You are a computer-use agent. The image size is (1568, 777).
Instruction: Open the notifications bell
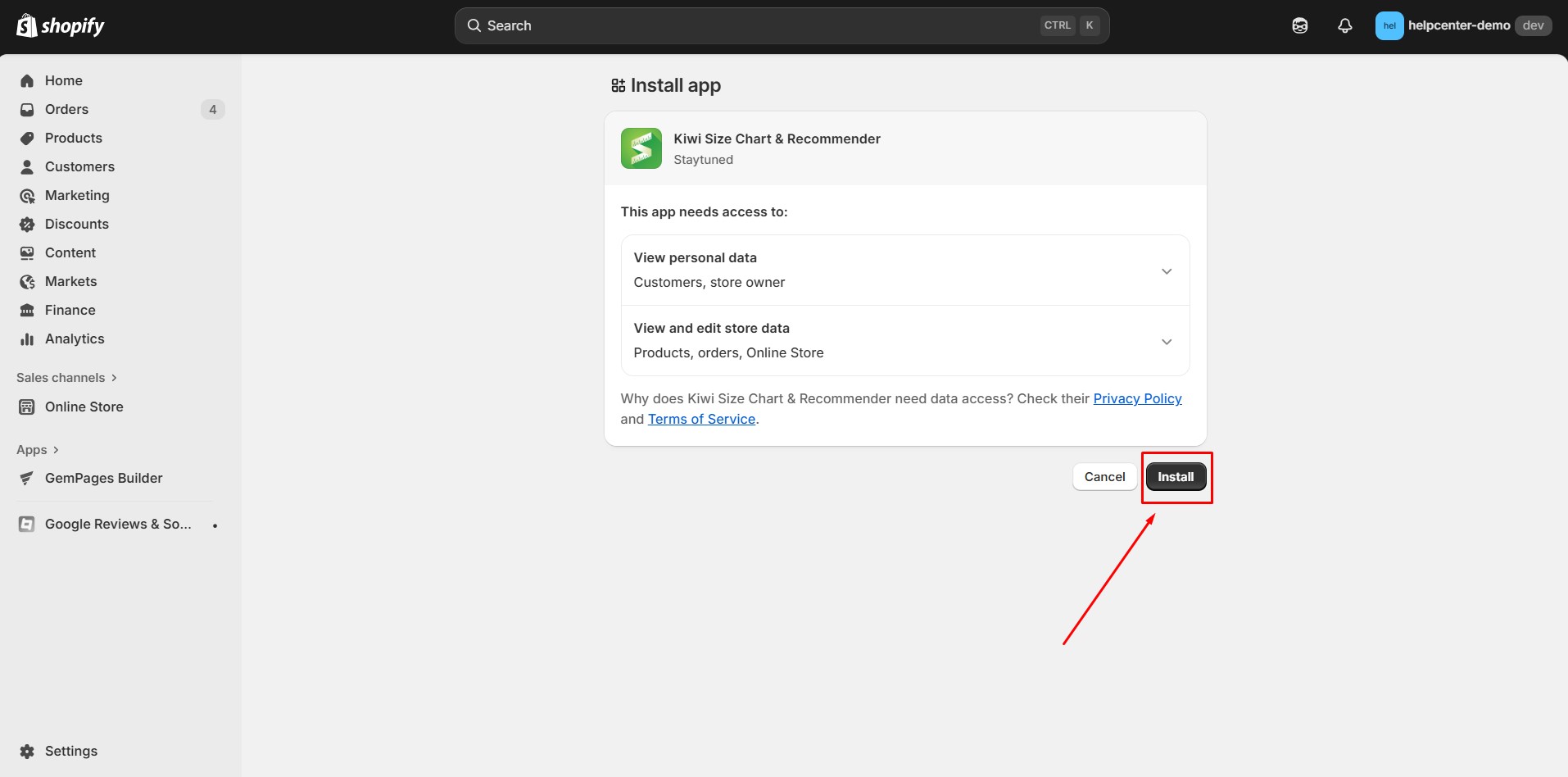[1344, 25]
